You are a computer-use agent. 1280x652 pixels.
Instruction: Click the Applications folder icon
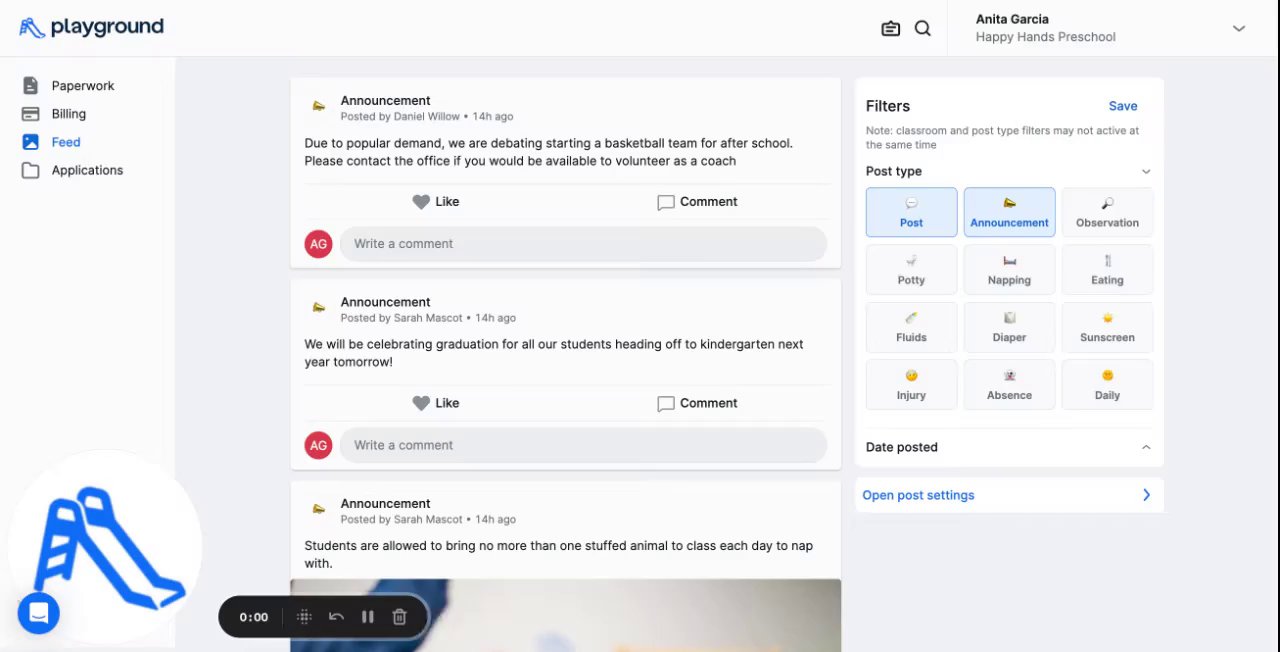coord(31,170)
